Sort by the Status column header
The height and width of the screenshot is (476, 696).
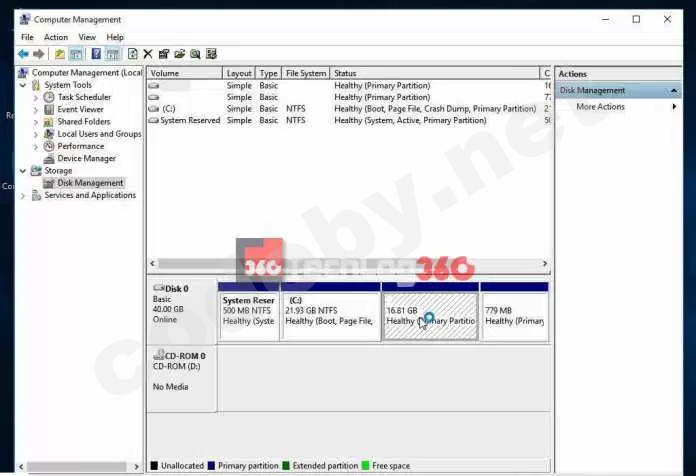point(435,73)
